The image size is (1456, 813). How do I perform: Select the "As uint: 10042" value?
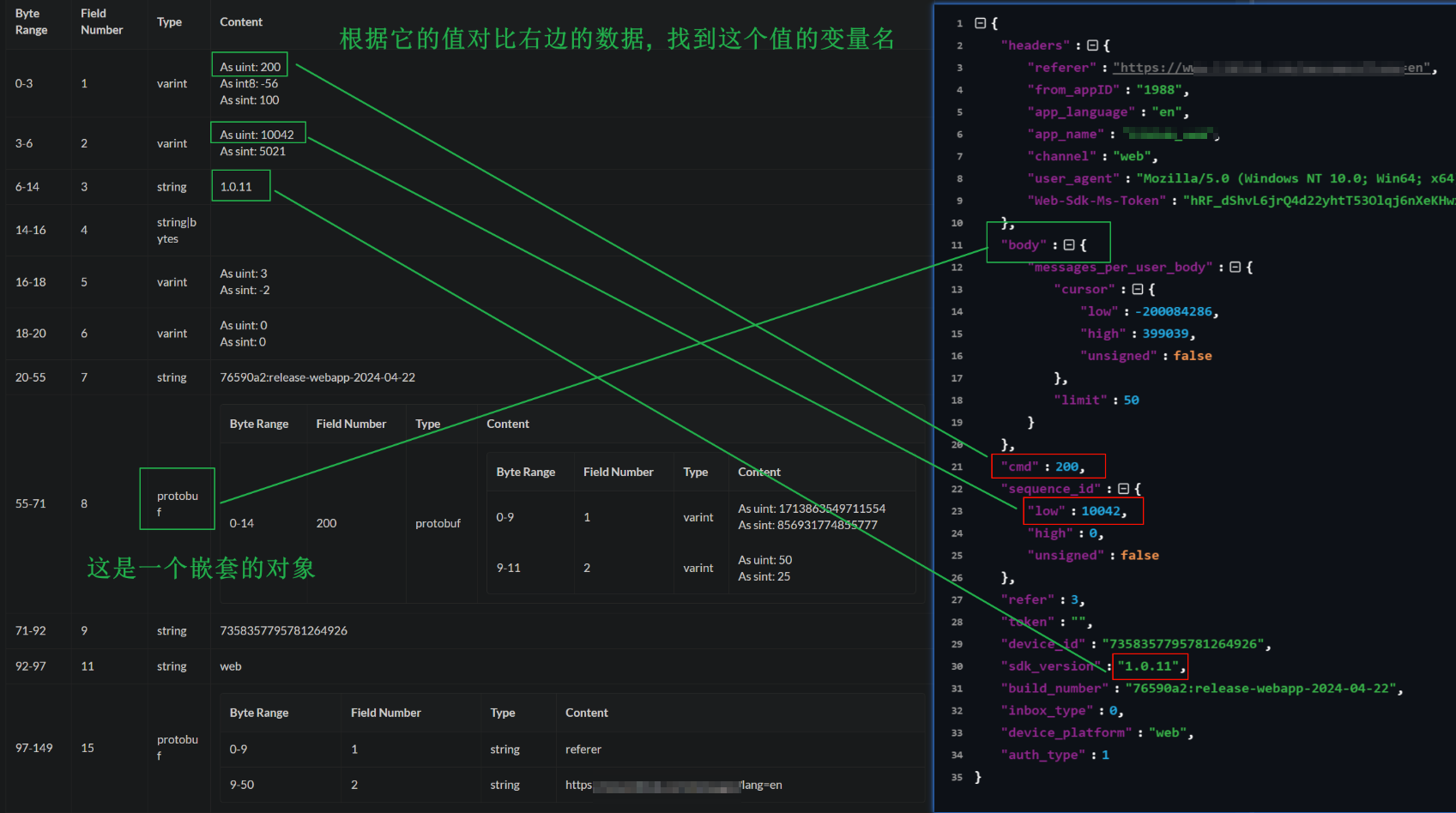pos(257,135)
